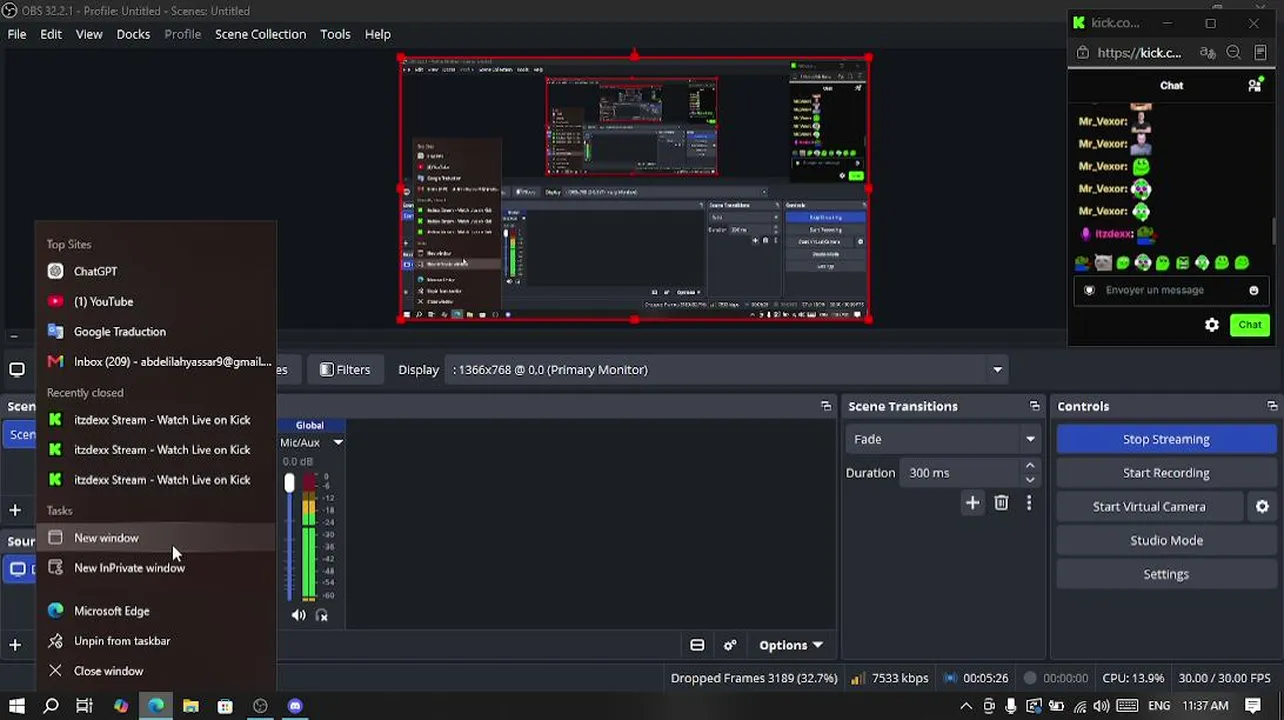Screen dimensions: 1284x720
Task: Open advanced audio properties gears icon
Action: (x=730, y=645)
